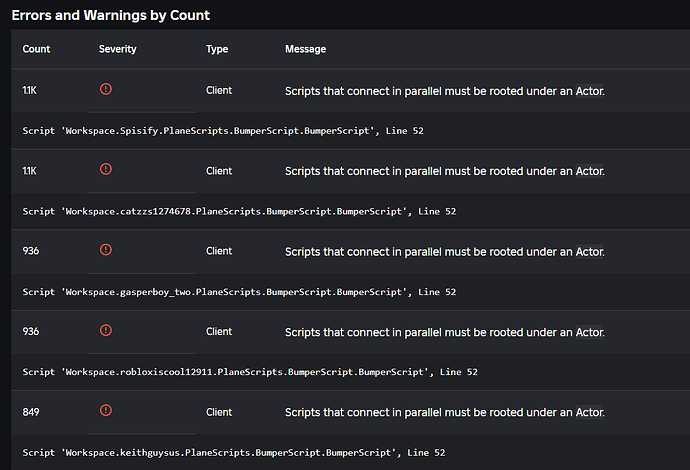Click the error severity icon for Spisify row
Image resolution: width=690 pixels, height=470 pixels.
click(x=106, y=89)
